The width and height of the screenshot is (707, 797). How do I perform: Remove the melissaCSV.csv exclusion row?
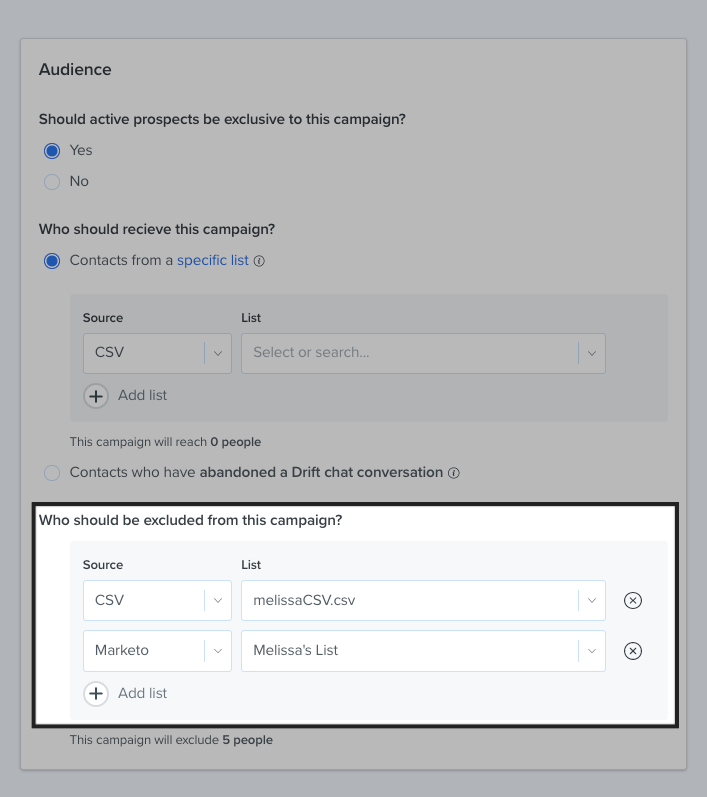(633, 601)
